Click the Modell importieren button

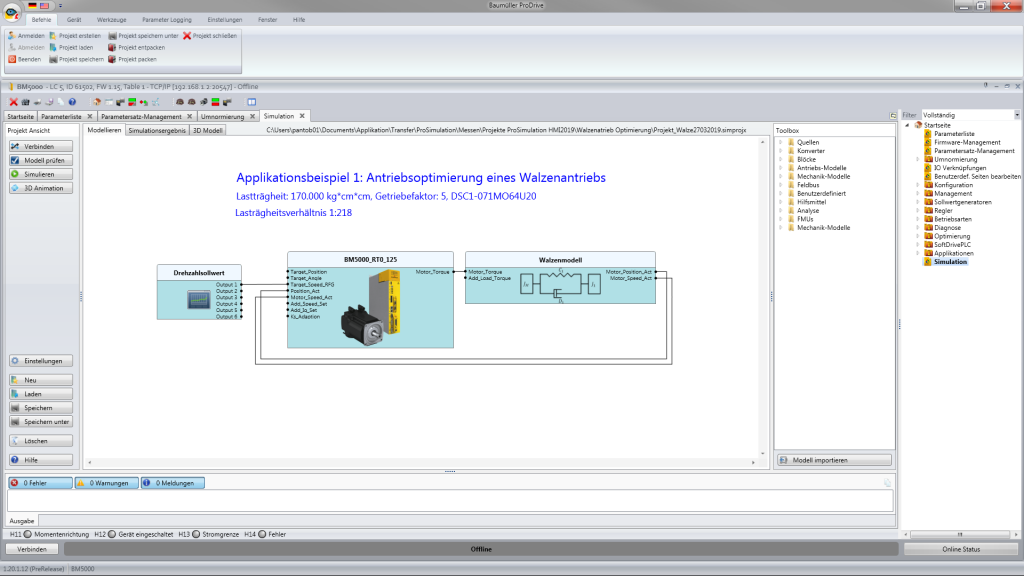835,458
